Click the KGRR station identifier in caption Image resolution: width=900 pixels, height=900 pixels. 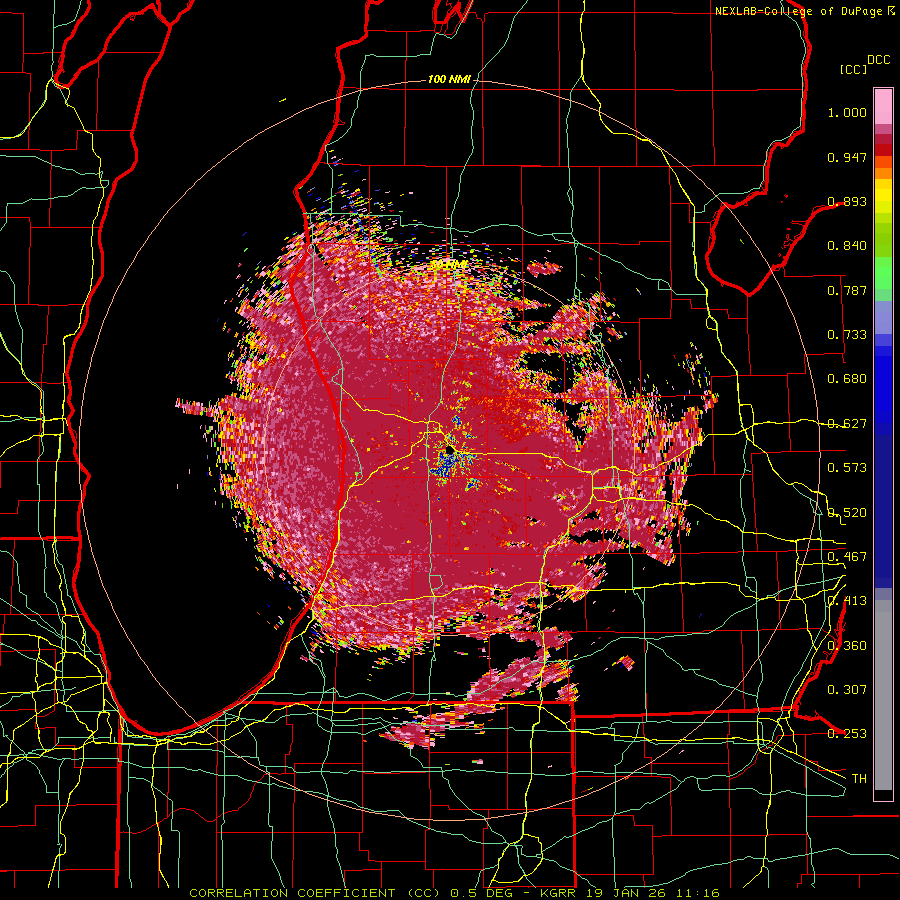click(557, 893)
